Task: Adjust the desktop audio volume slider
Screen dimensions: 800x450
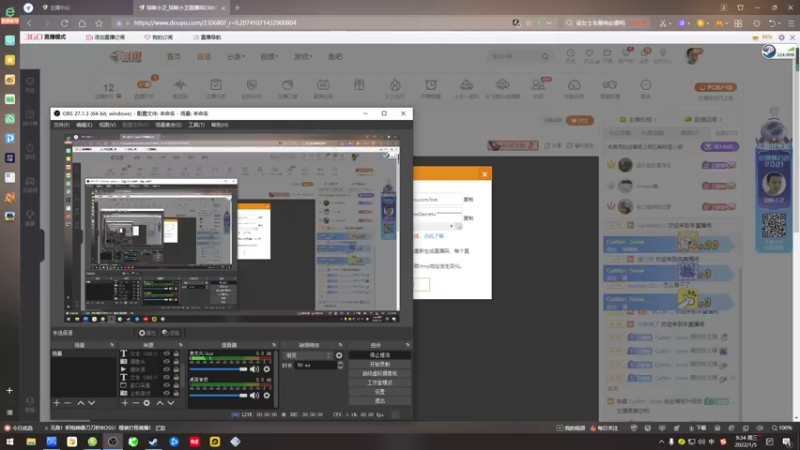Action: [x=218, y=395]
